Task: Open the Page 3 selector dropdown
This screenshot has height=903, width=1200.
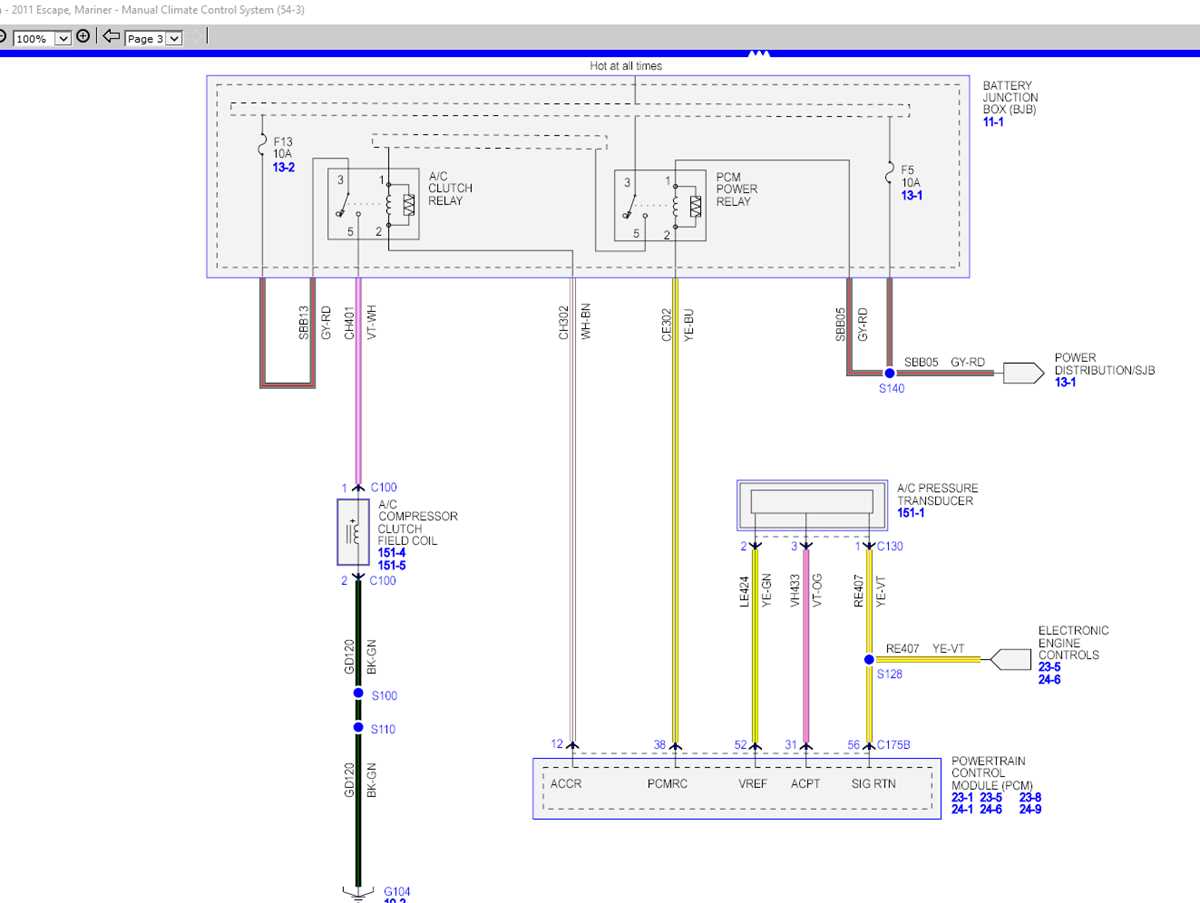Action: [174, 38]
